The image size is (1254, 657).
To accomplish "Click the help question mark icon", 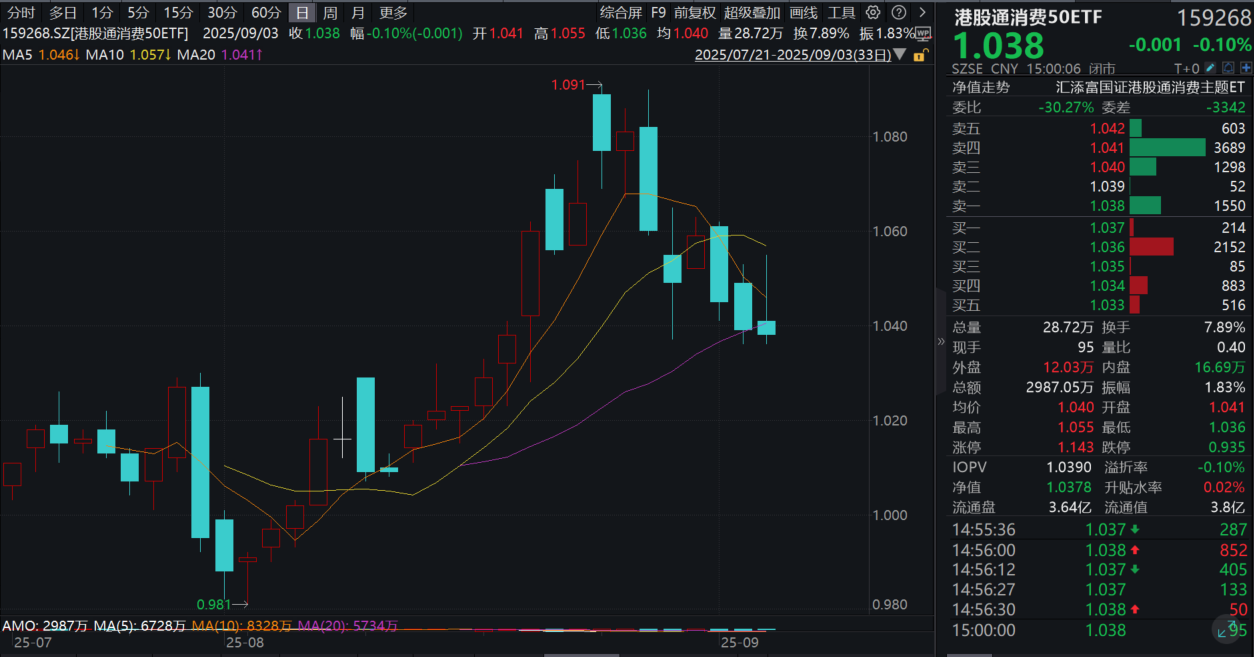I will 897,13.
